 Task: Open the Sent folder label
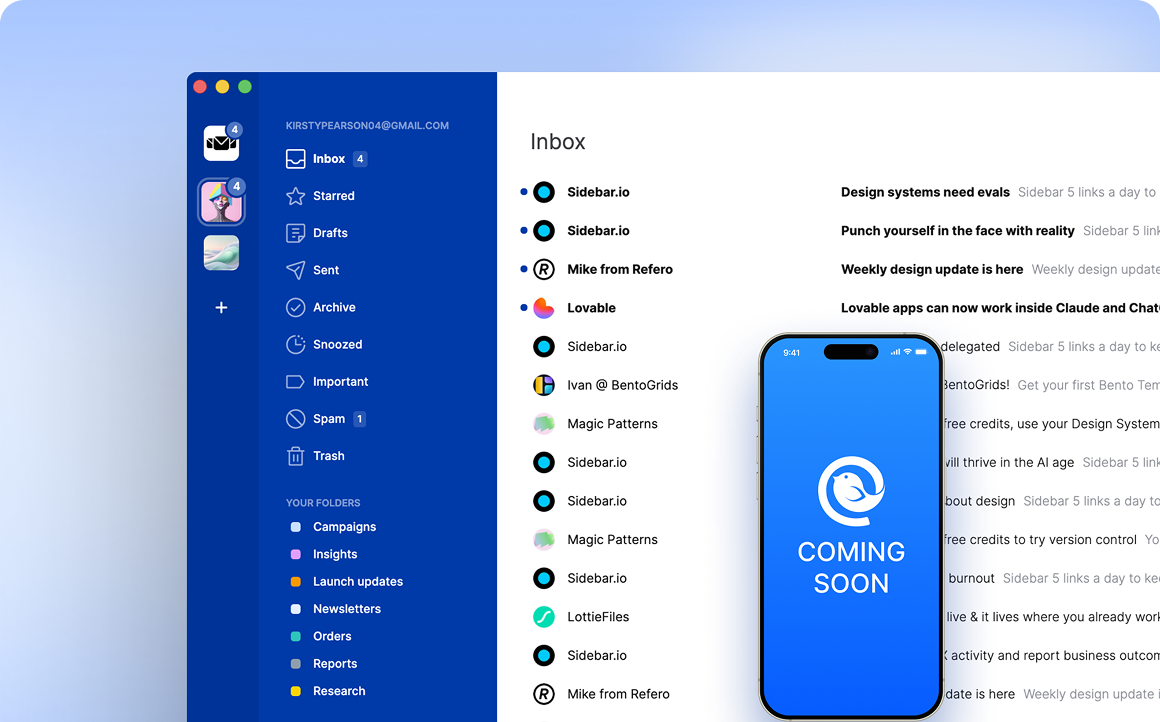(x=326, y=270)
